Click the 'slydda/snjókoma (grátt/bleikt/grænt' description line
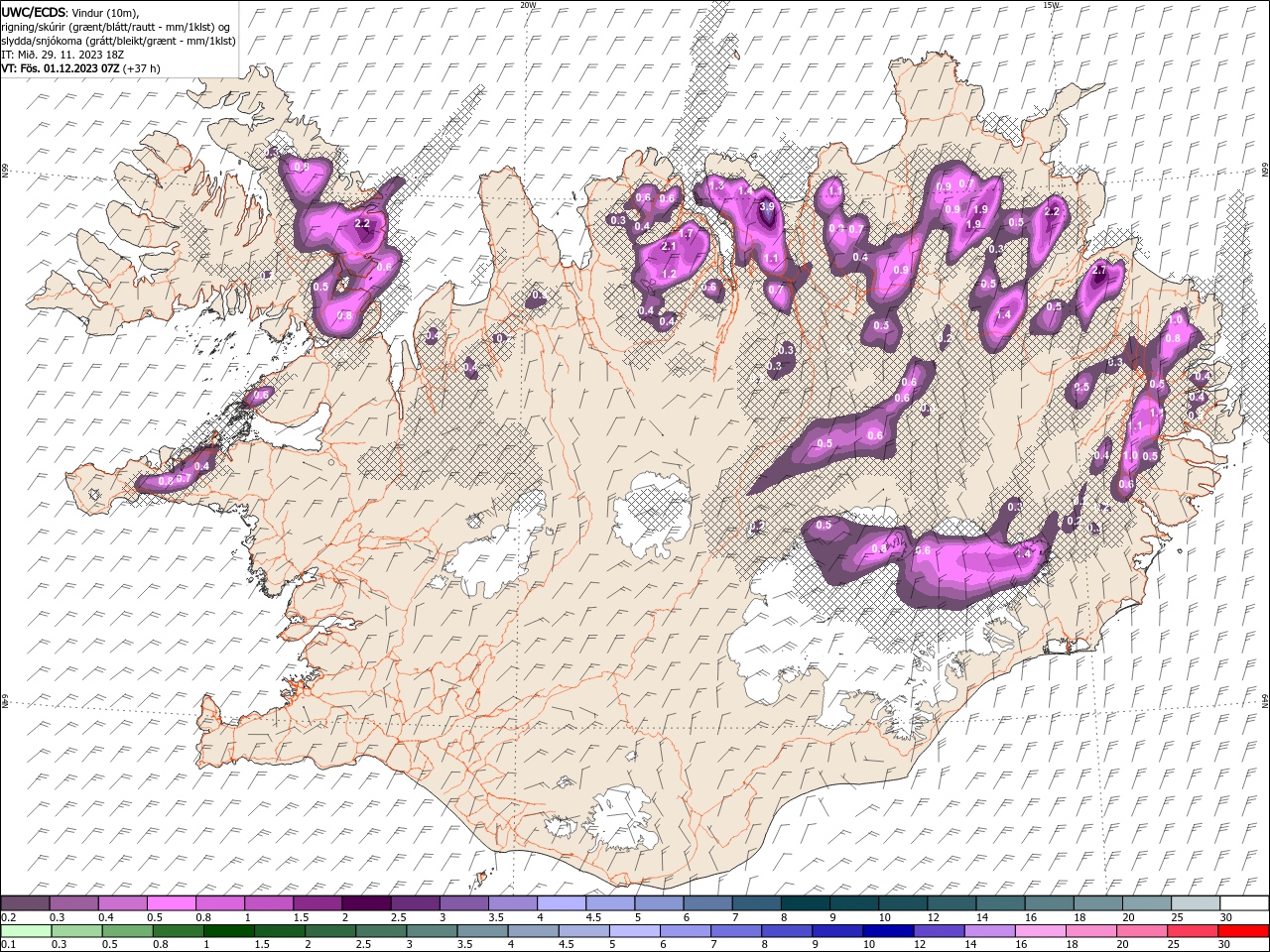The width and height of the screenshot is (1270, 952). click(x=119, y=41)
